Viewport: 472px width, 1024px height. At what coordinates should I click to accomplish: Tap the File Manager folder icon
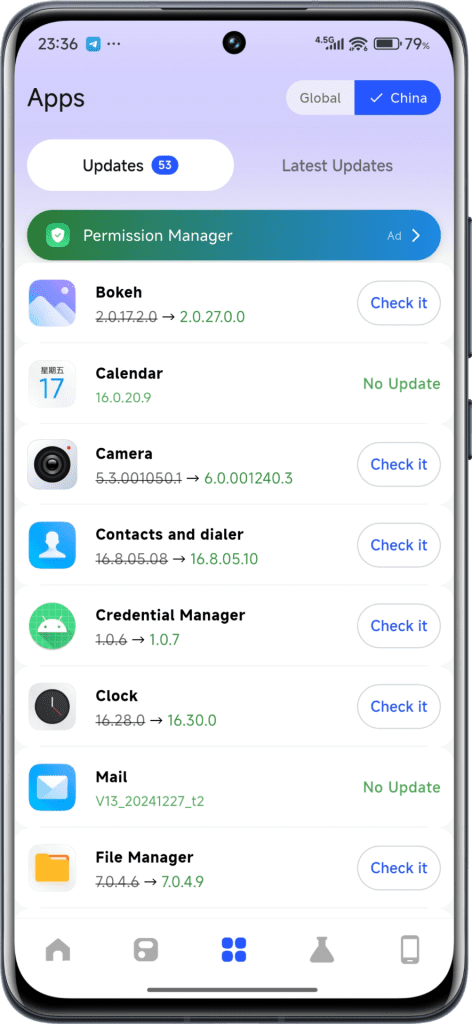point(52,868)
